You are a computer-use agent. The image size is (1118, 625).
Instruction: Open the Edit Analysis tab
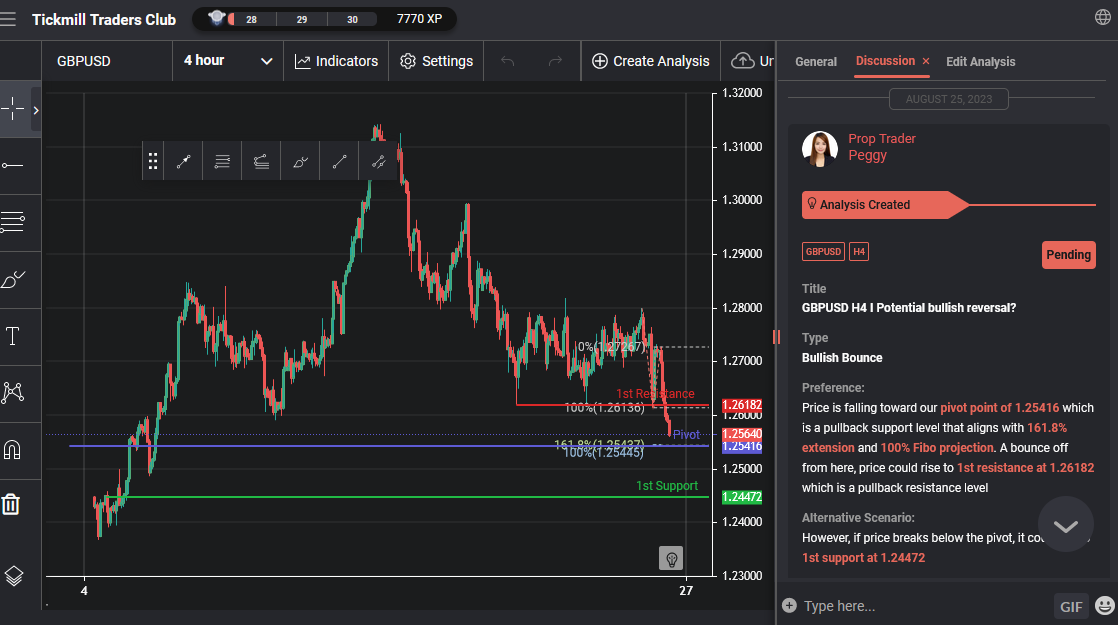tap(980, 62)
